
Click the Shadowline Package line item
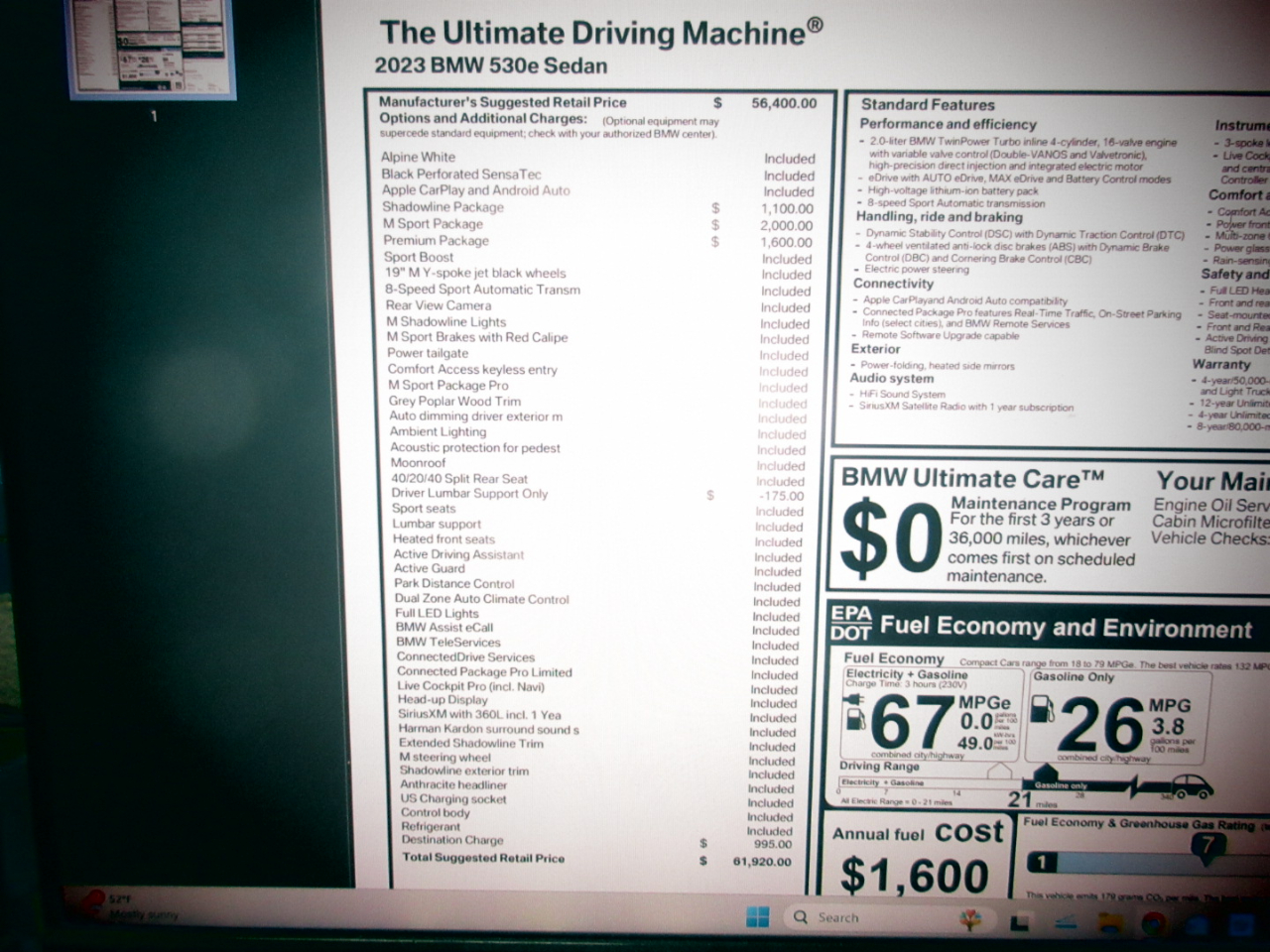coord(444,207)
